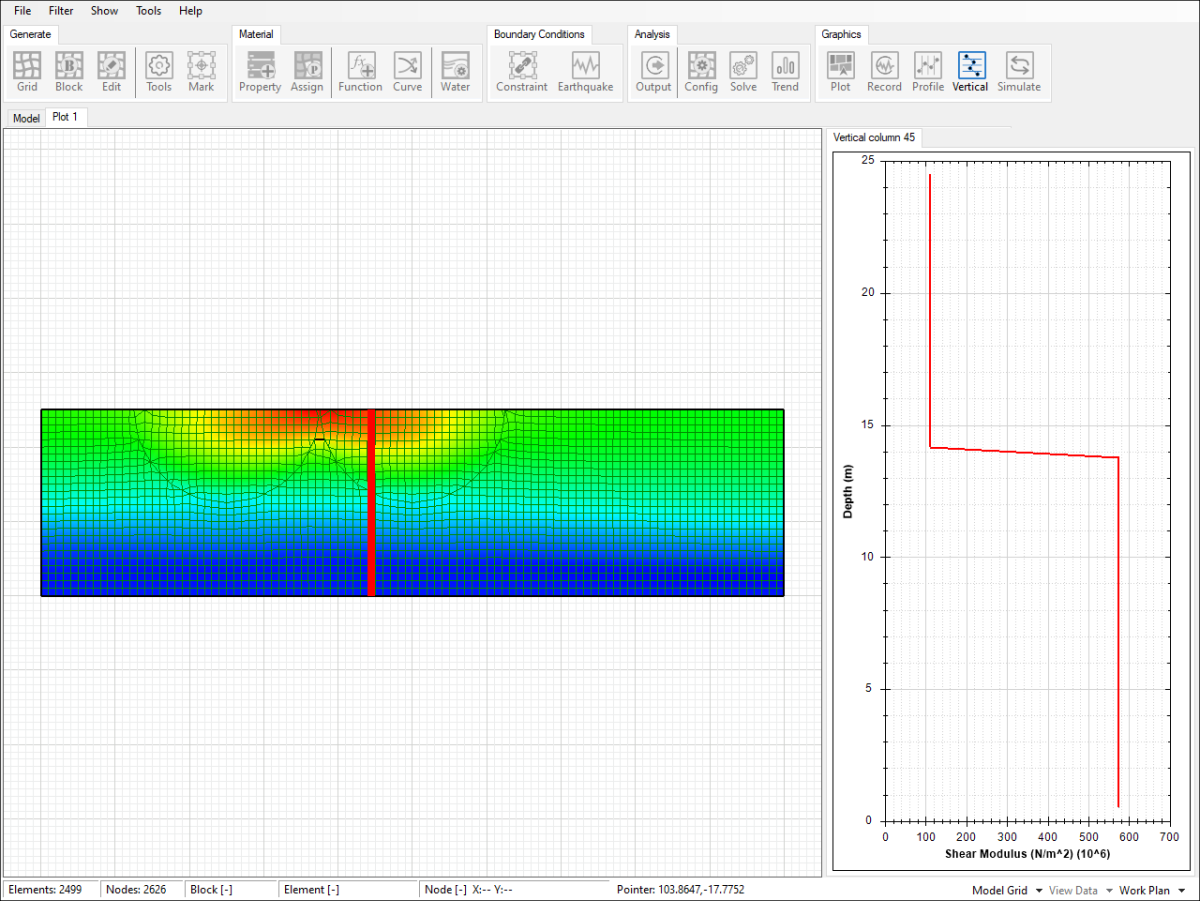
Task: Open the material Property tool
Action: coord(260,72)
